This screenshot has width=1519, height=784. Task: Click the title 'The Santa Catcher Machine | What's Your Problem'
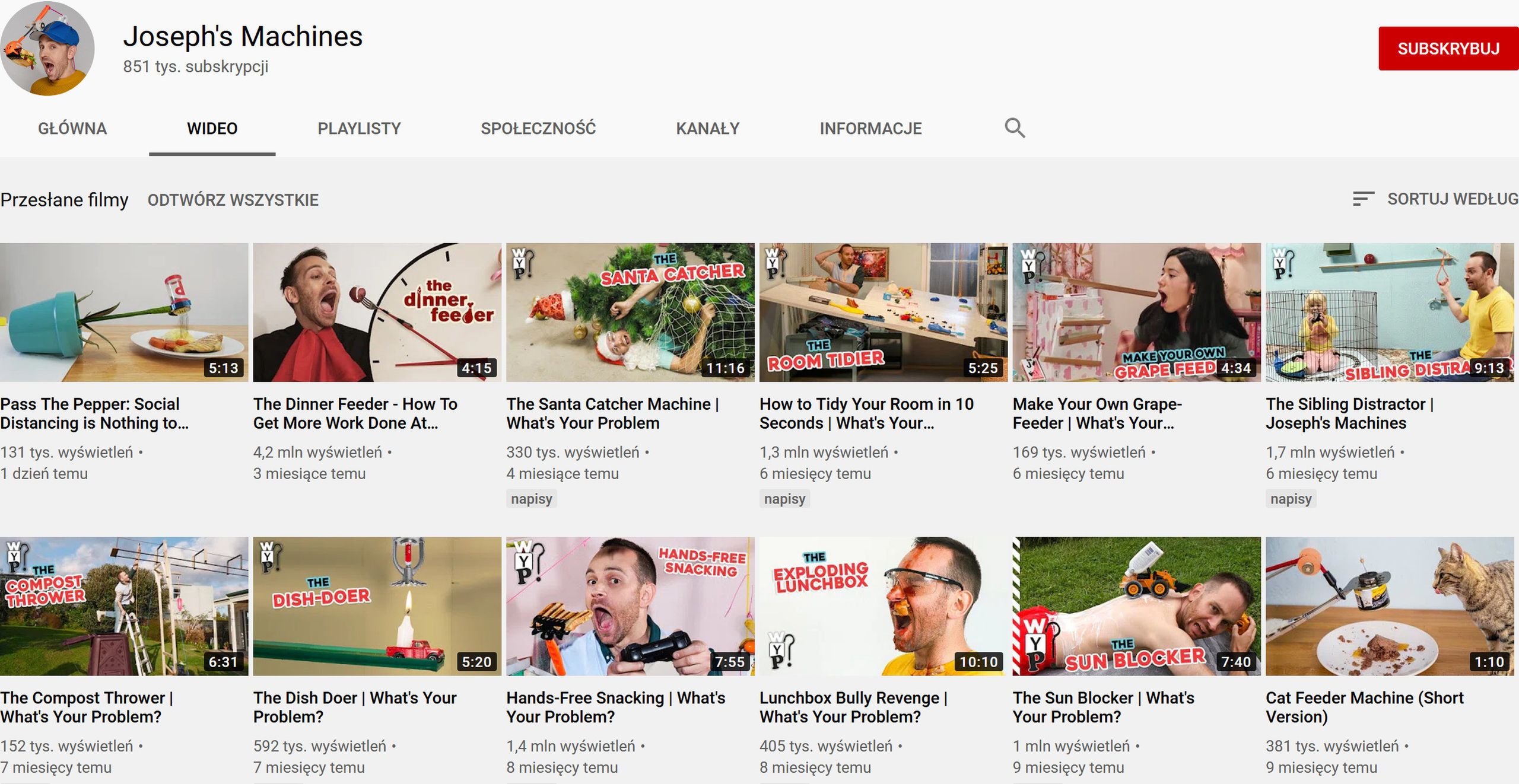613,413
